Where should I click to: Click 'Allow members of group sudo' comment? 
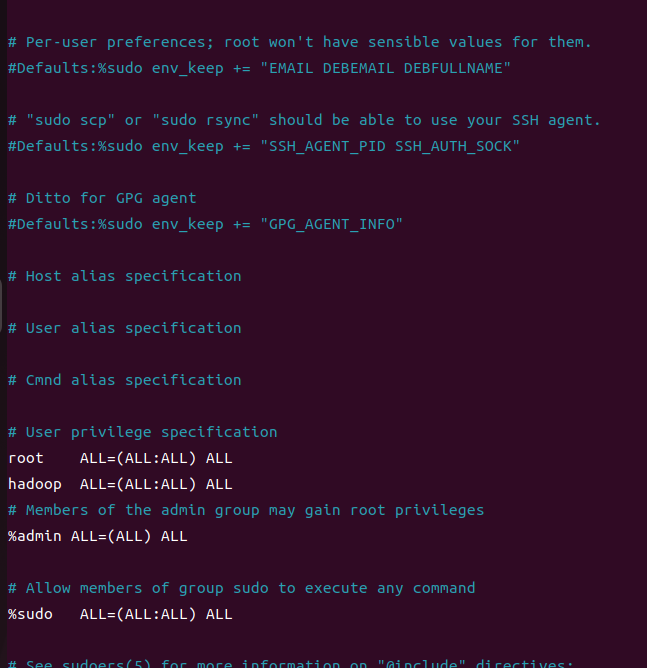242,588
